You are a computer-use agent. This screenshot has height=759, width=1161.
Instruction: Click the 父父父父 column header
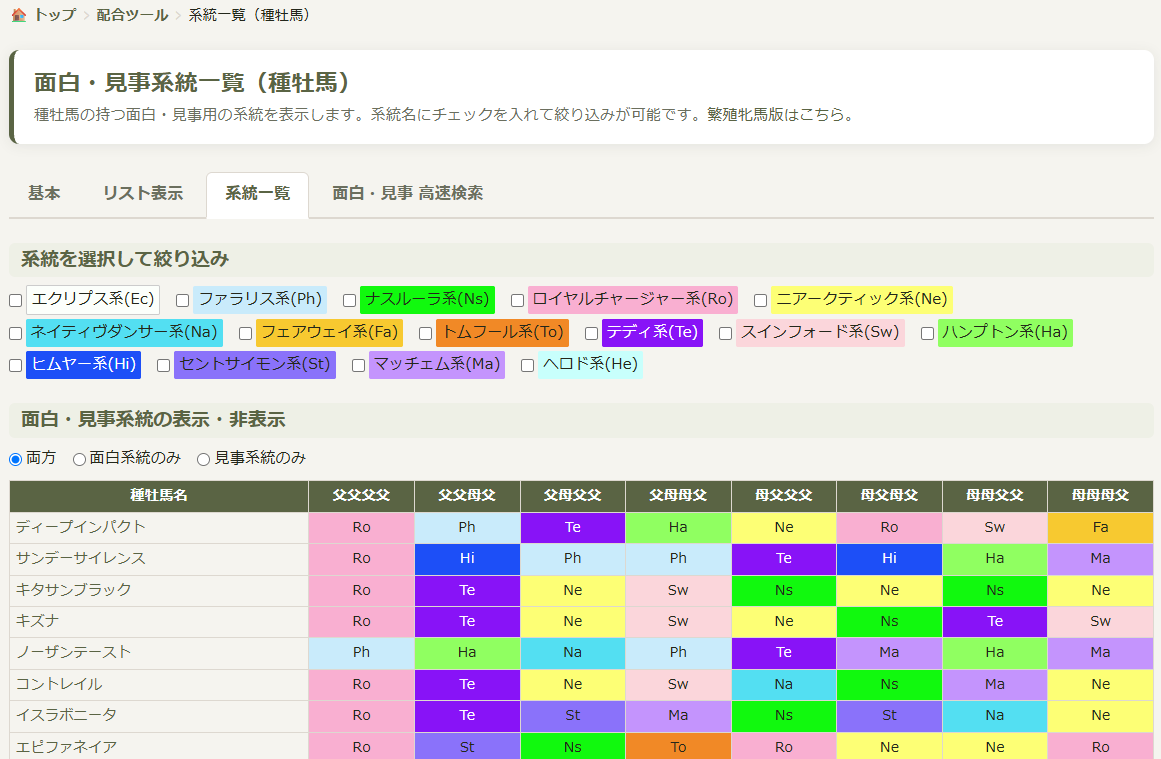(361, 495)
